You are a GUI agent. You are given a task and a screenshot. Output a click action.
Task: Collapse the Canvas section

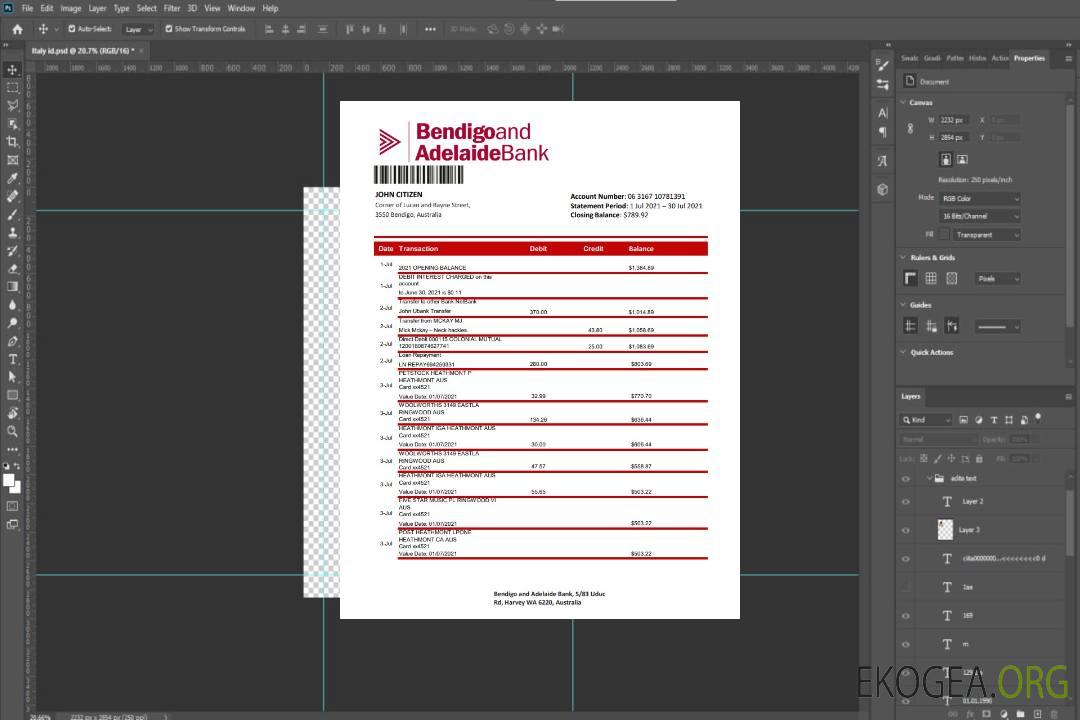point(903,102)
